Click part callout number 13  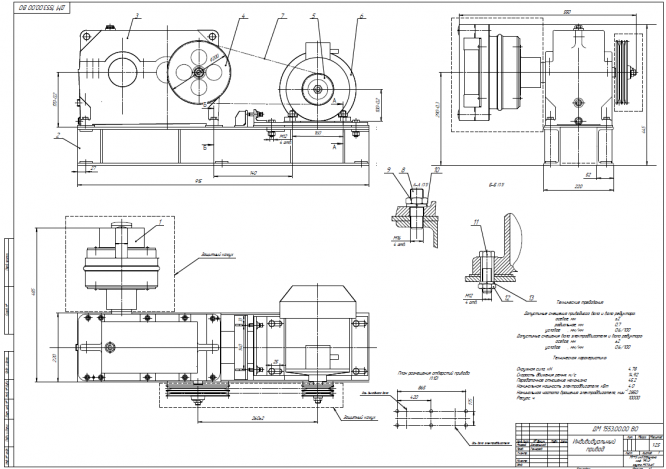(531, 298)
